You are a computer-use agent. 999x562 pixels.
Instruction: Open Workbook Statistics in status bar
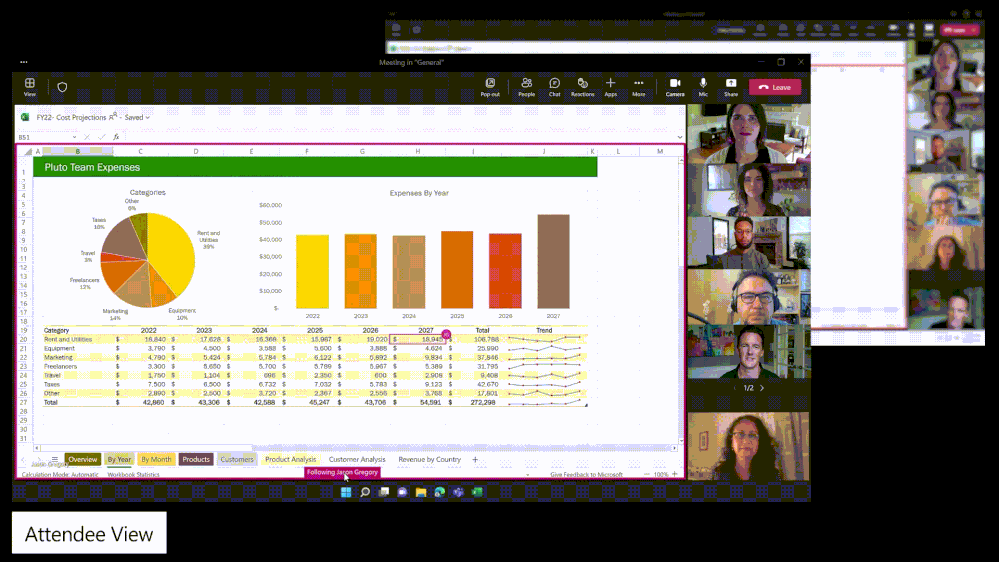point(133,475)
